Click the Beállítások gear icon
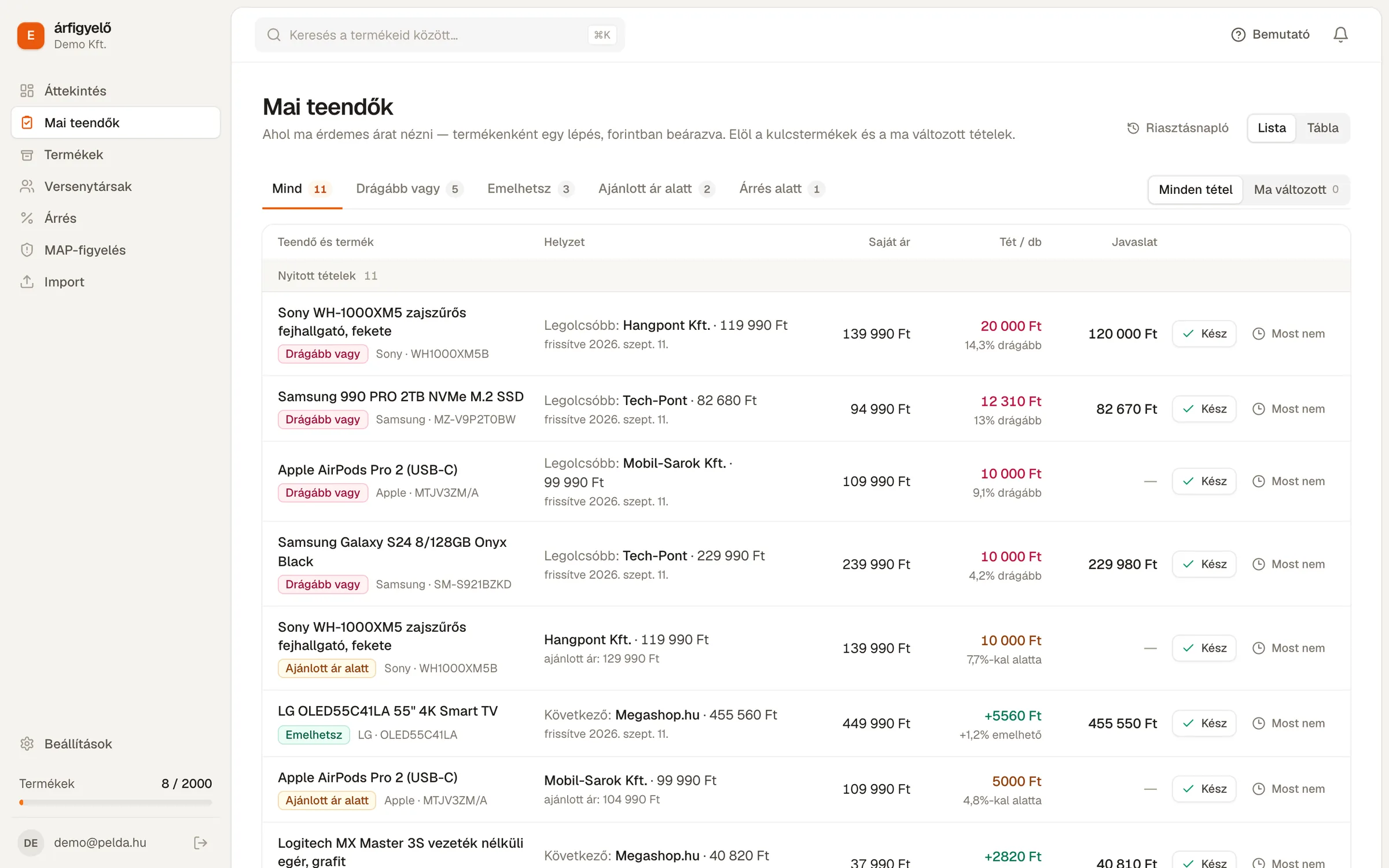This screenshot has width=1389, height=868. coord(27,744)
